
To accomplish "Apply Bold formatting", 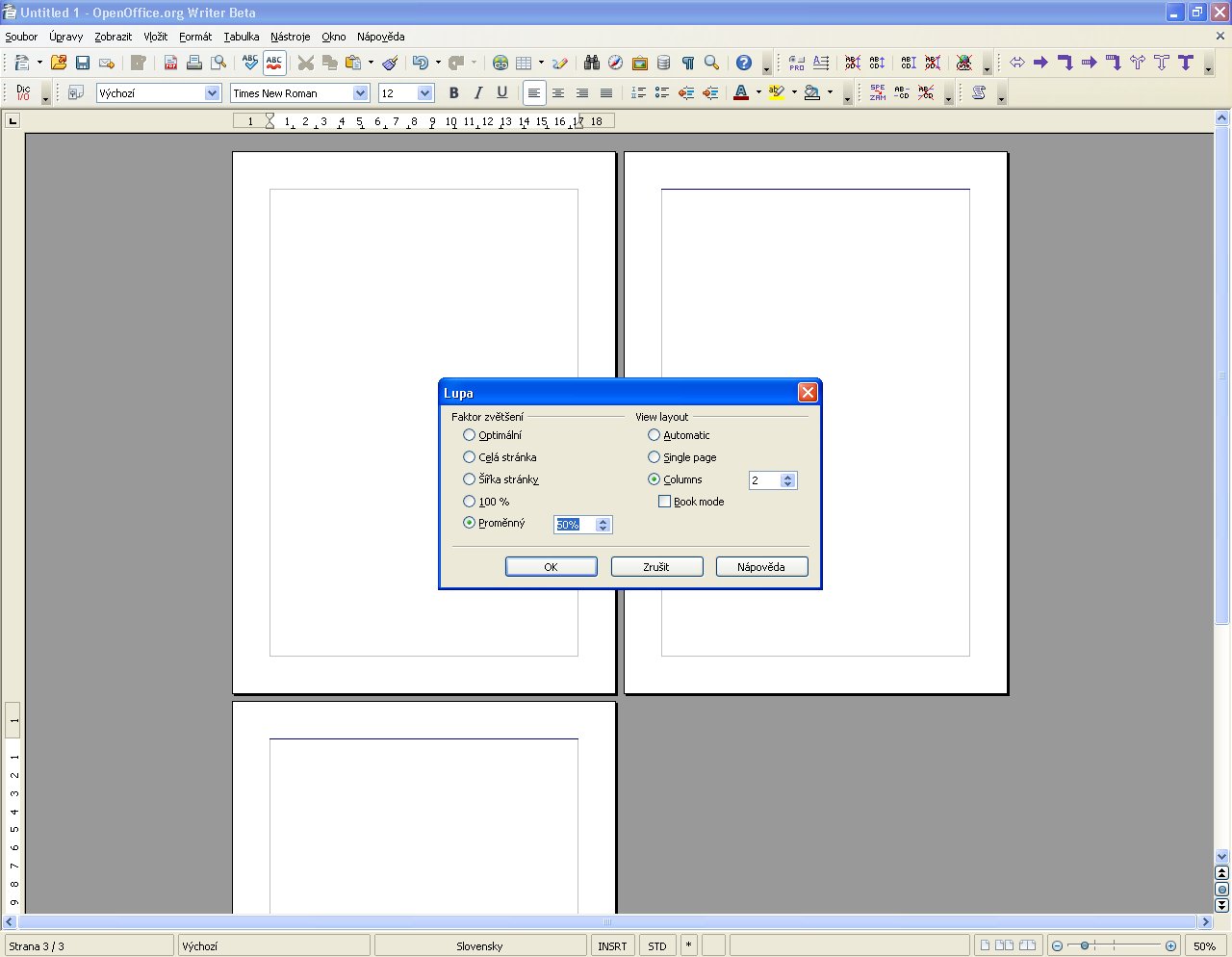I will 454,92.
